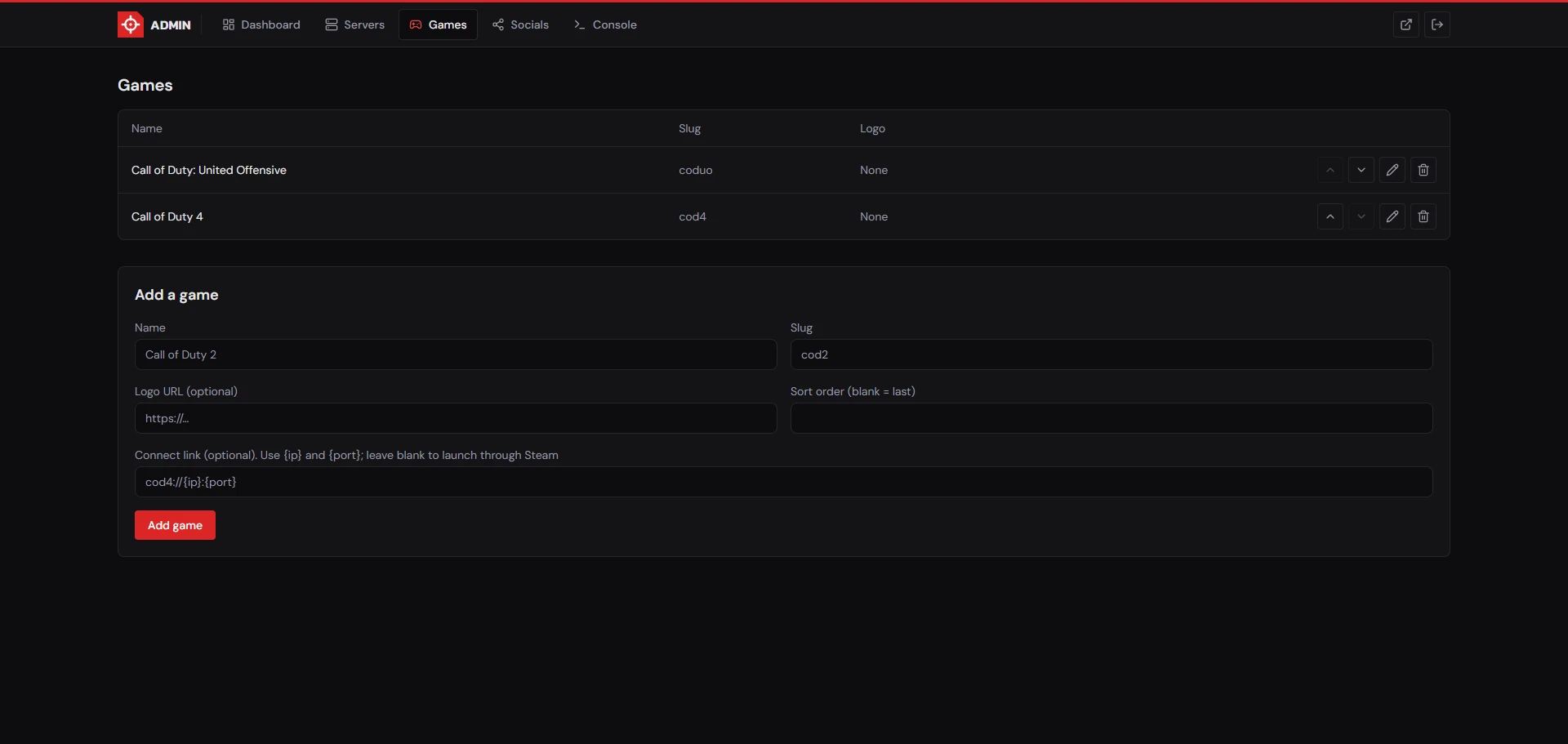Focus the Slug input field
Viewport: 1568px width, 744px height.
click(x=1111, y=354)
